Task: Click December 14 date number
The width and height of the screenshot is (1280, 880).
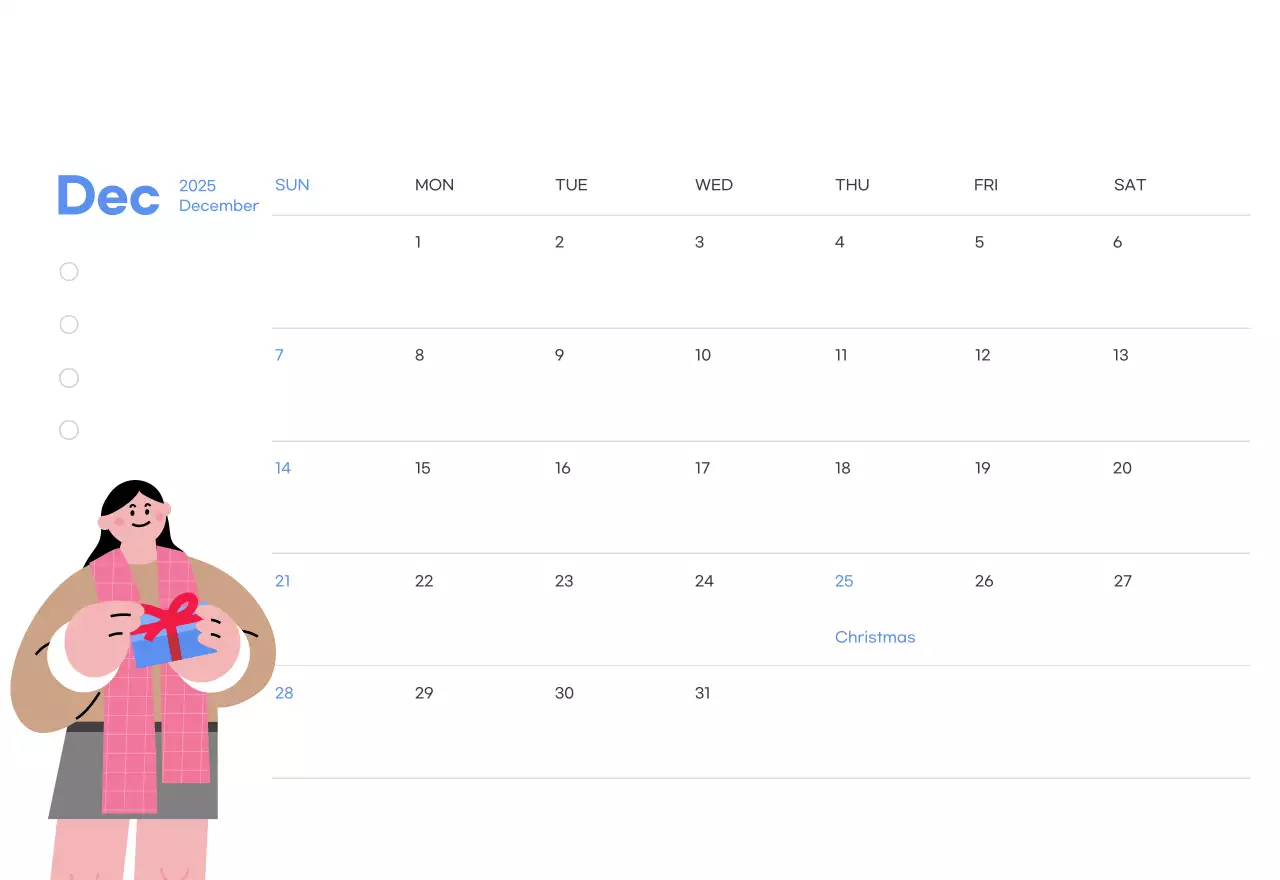Action: [283, 468]
